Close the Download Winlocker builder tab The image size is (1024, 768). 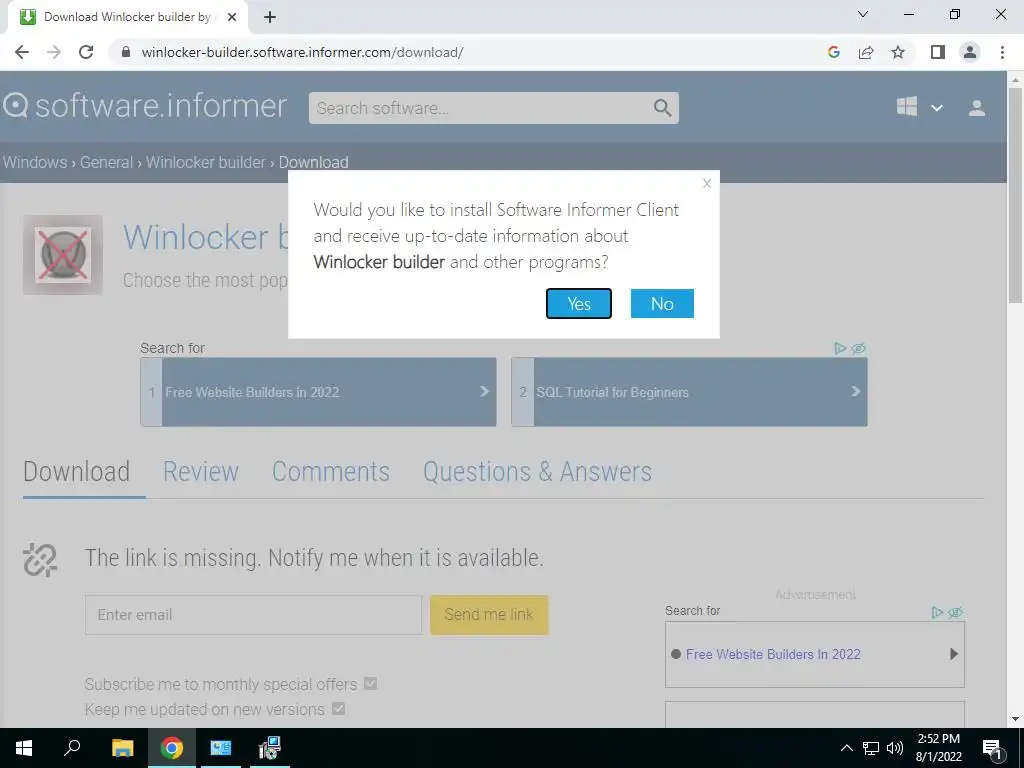(232, 17)
